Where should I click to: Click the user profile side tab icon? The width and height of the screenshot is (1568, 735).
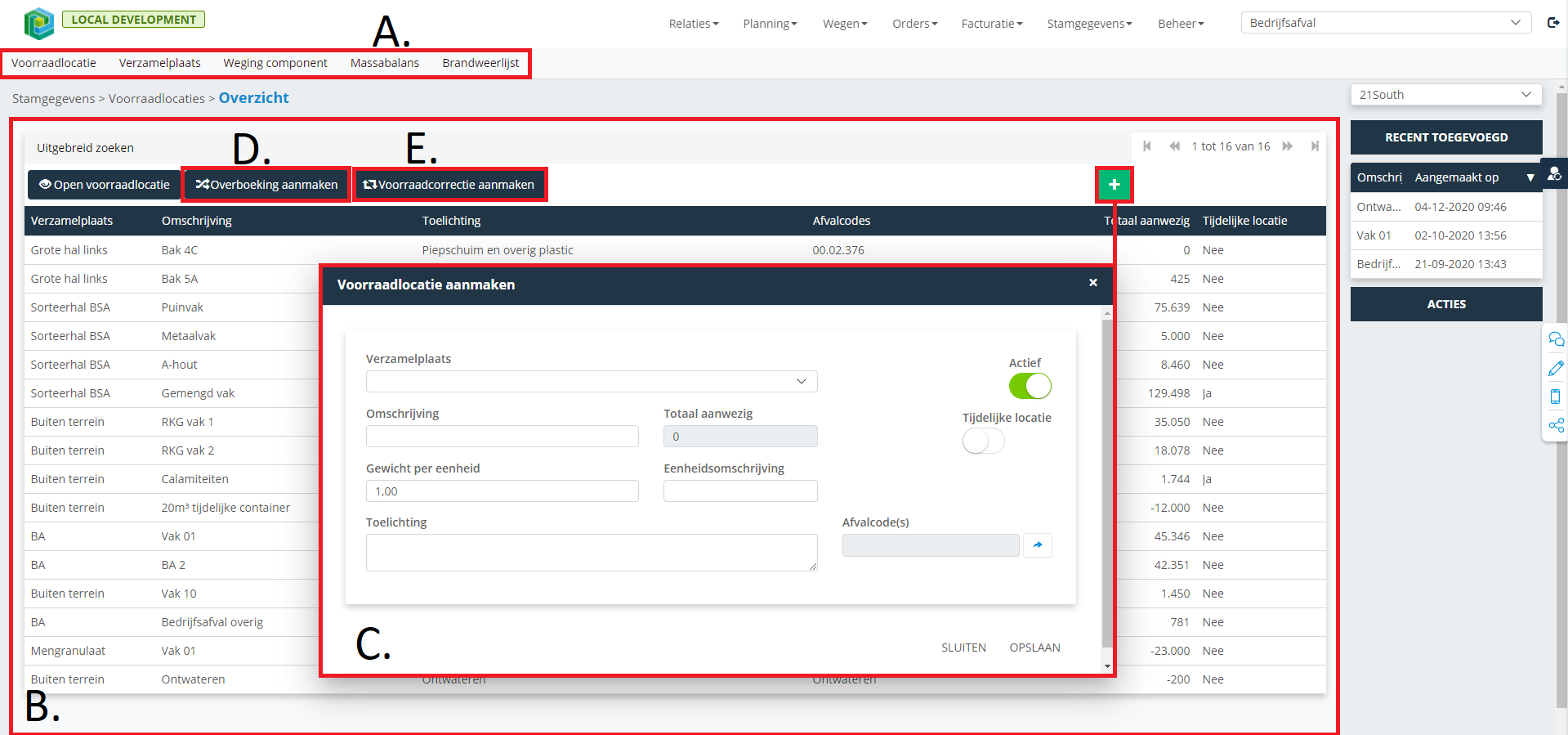[1554, 173]
